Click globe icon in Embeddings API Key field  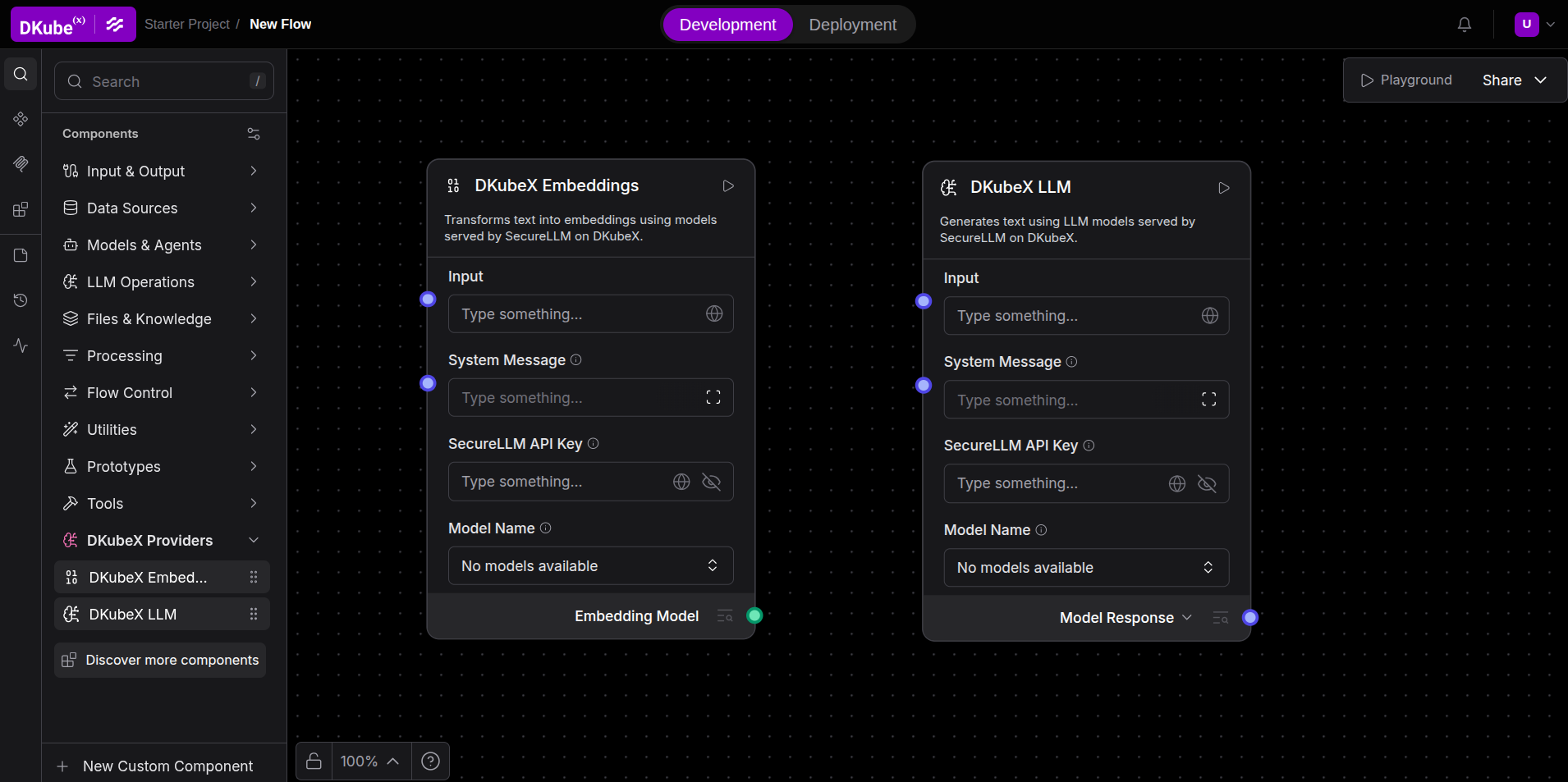pyautogui.click(x=681, y=482)
